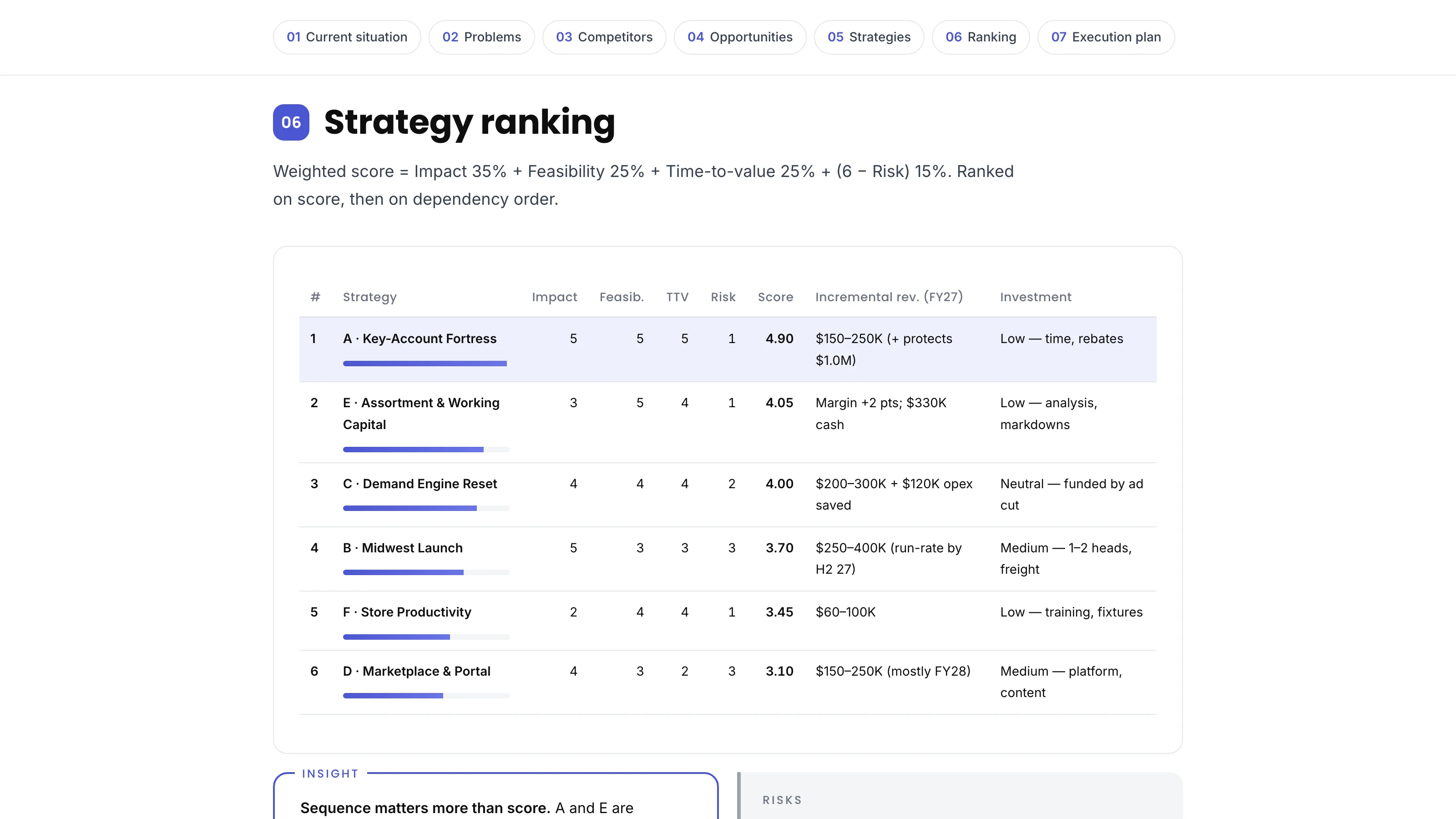Viewport: 1456px width, 819px height.
Task: Click the weighted score formula paragraph
Action: tap(643, 185)
